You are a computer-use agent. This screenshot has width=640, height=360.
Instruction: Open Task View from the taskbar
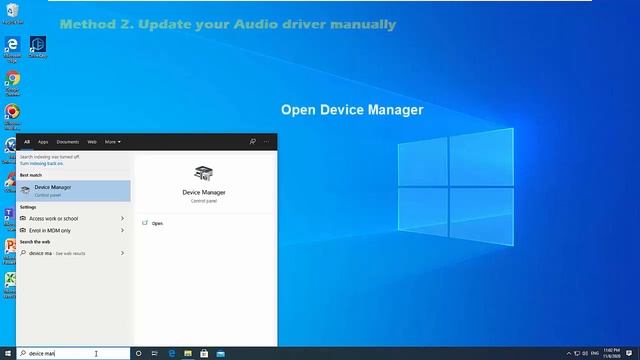coord(155,353)
